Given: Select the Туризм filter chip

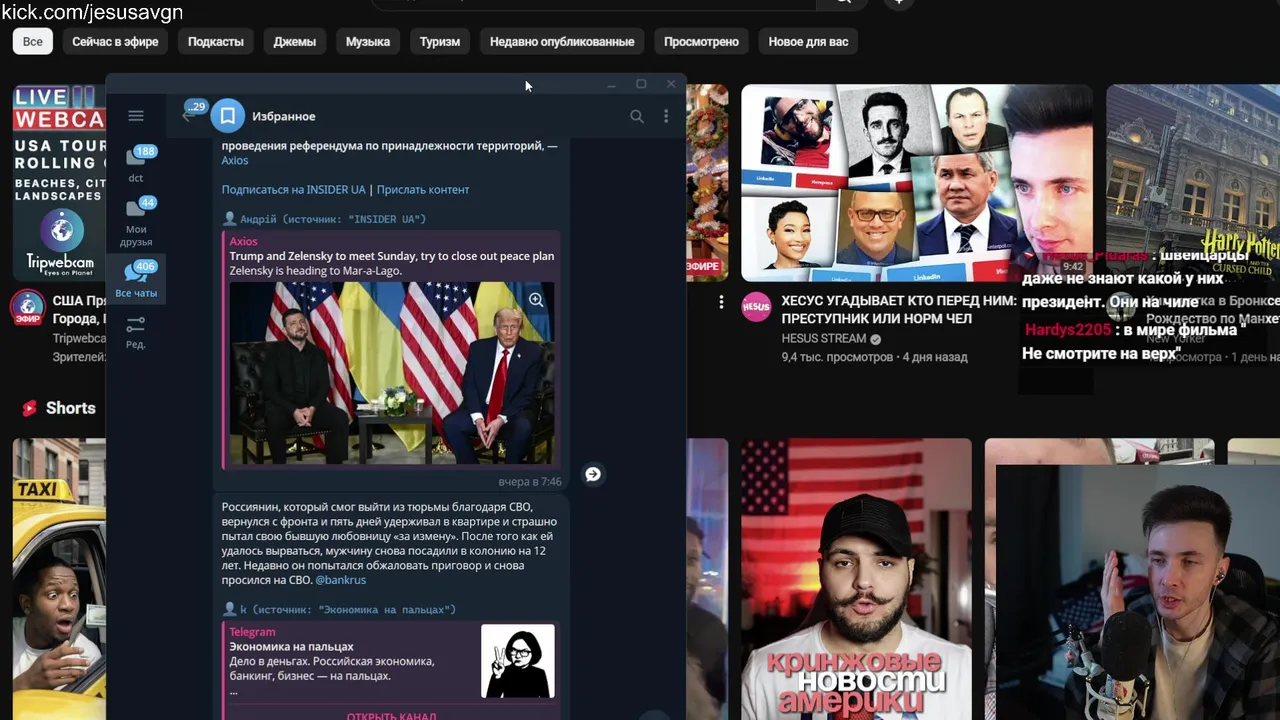Looking at the screenshot, I should pos(440,41).
